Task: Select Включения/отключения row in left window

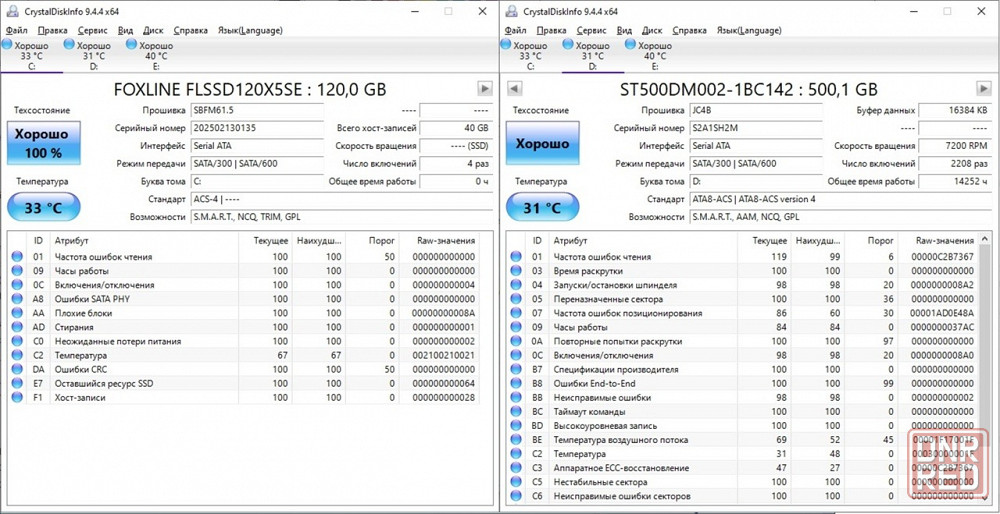Action: 244,285
